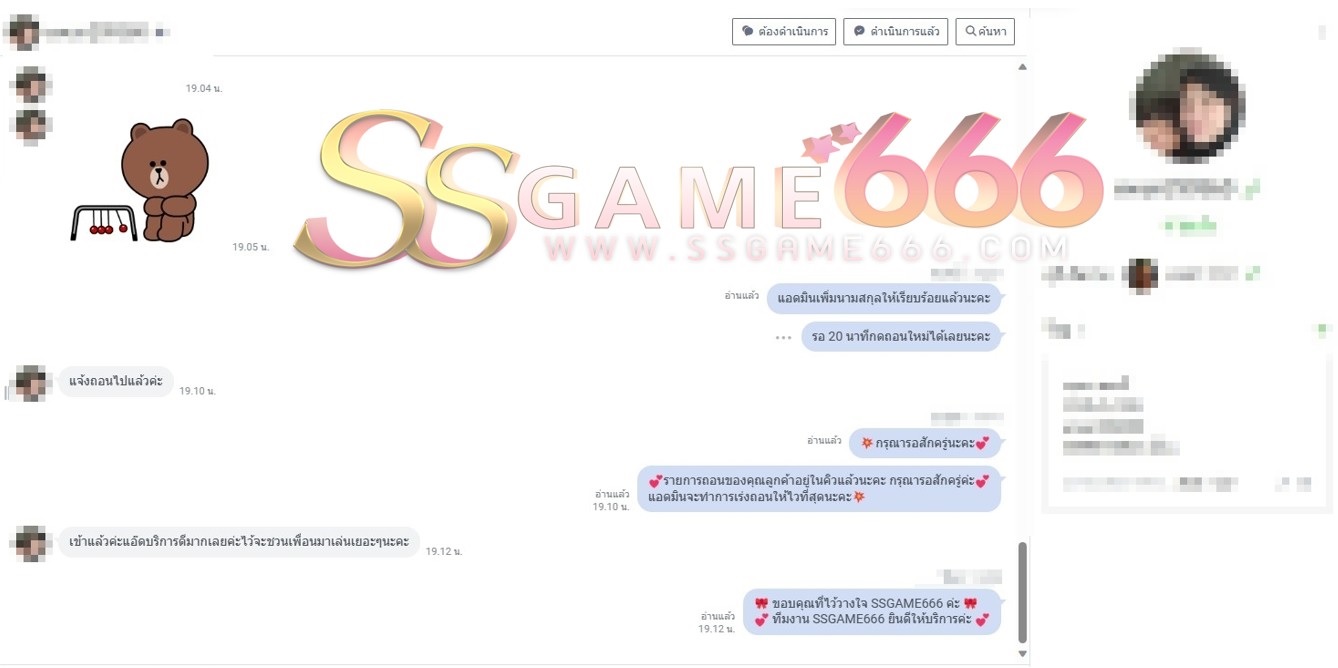Image resolution: width=1338 pixels, height=668 pixels.
Task: Click the green link under profile name
Action: (1188, 227)
